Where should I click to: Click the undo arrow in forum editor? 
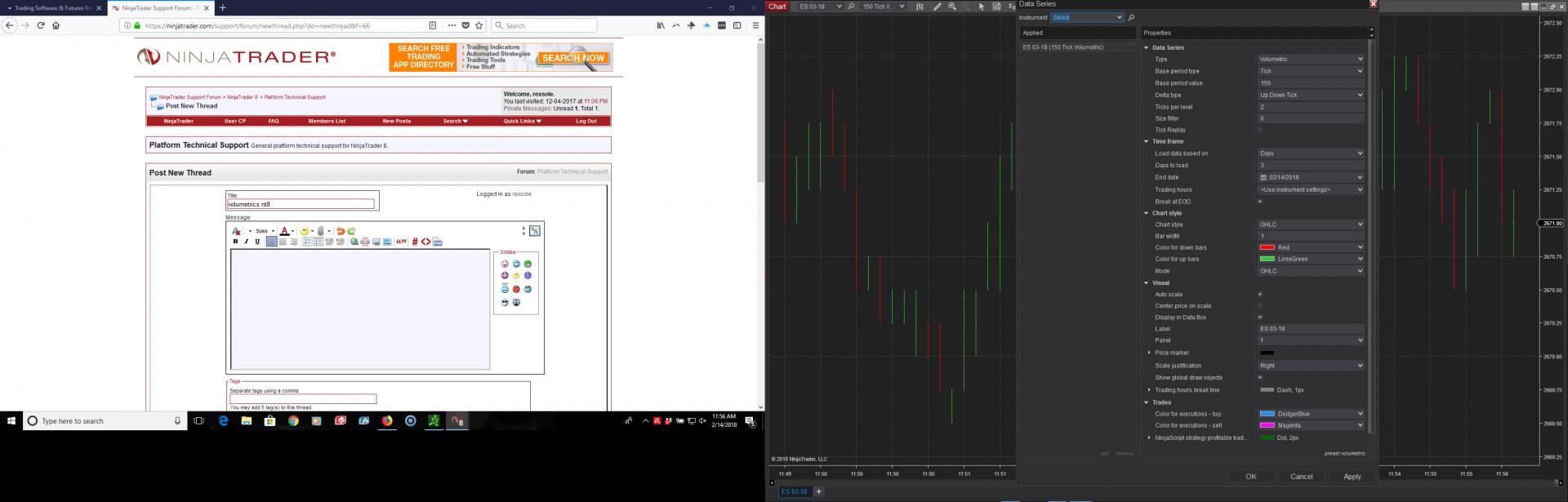(341, 231)
